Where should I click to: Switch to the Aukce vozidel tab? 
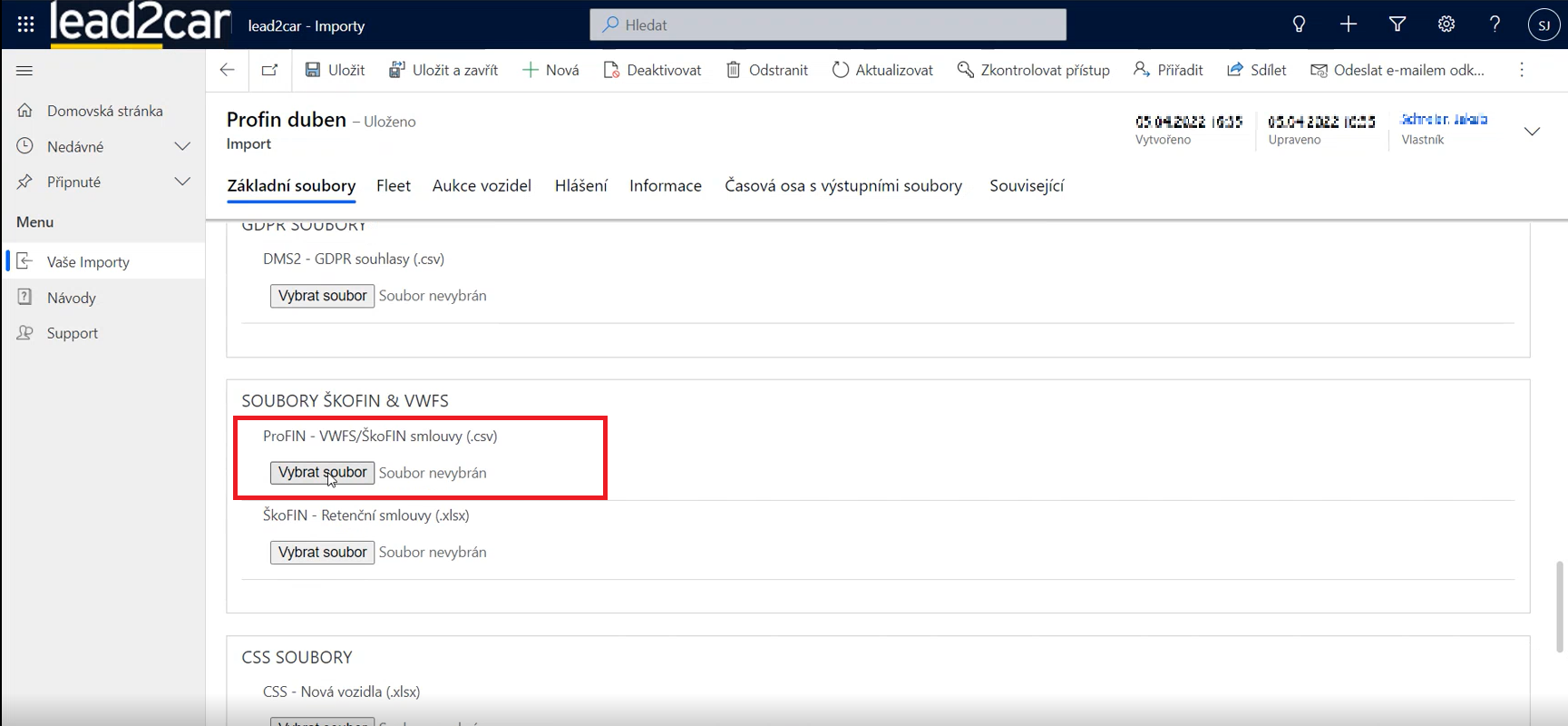(x=482, y=186)
